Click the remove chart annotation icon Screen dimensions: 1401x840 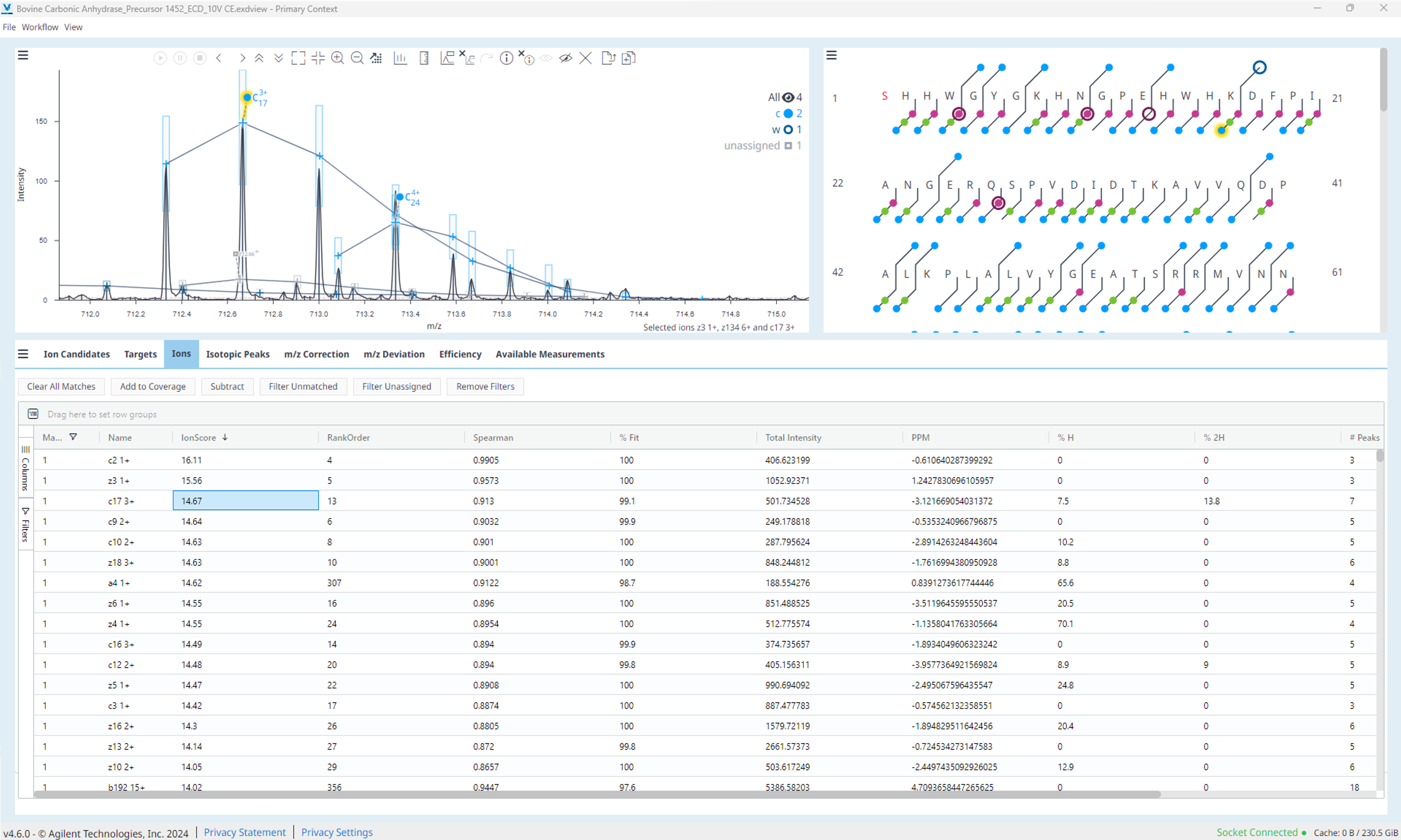click(x=467, y=58)
